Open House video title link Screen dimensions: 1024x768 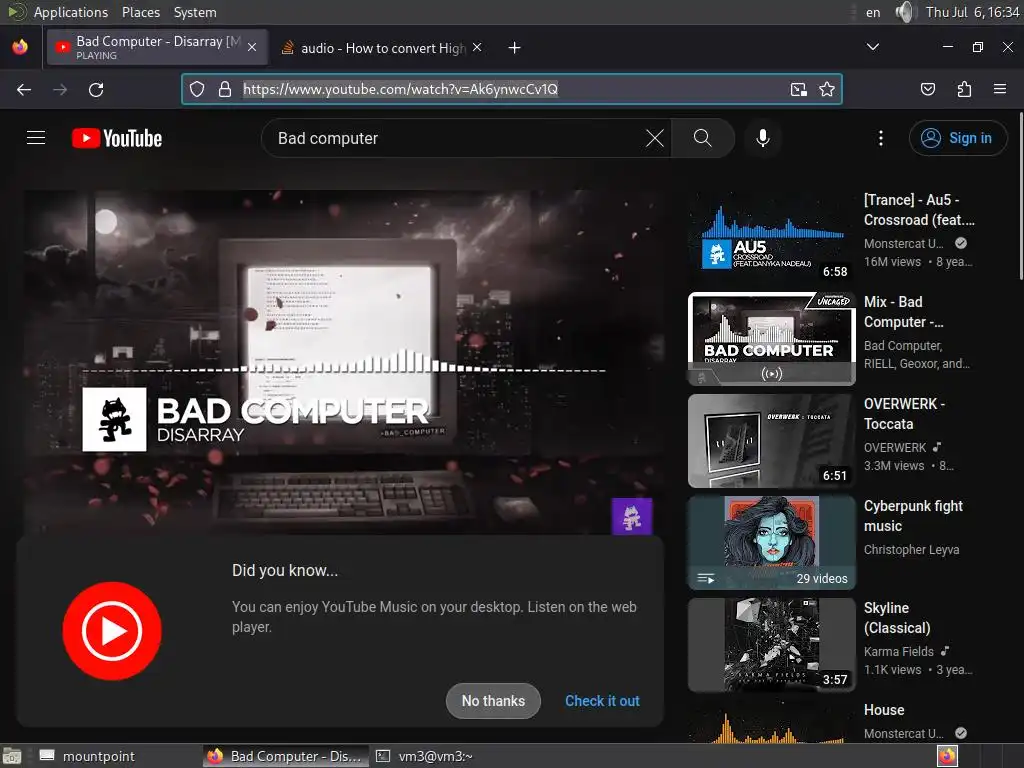pos(884,710)
